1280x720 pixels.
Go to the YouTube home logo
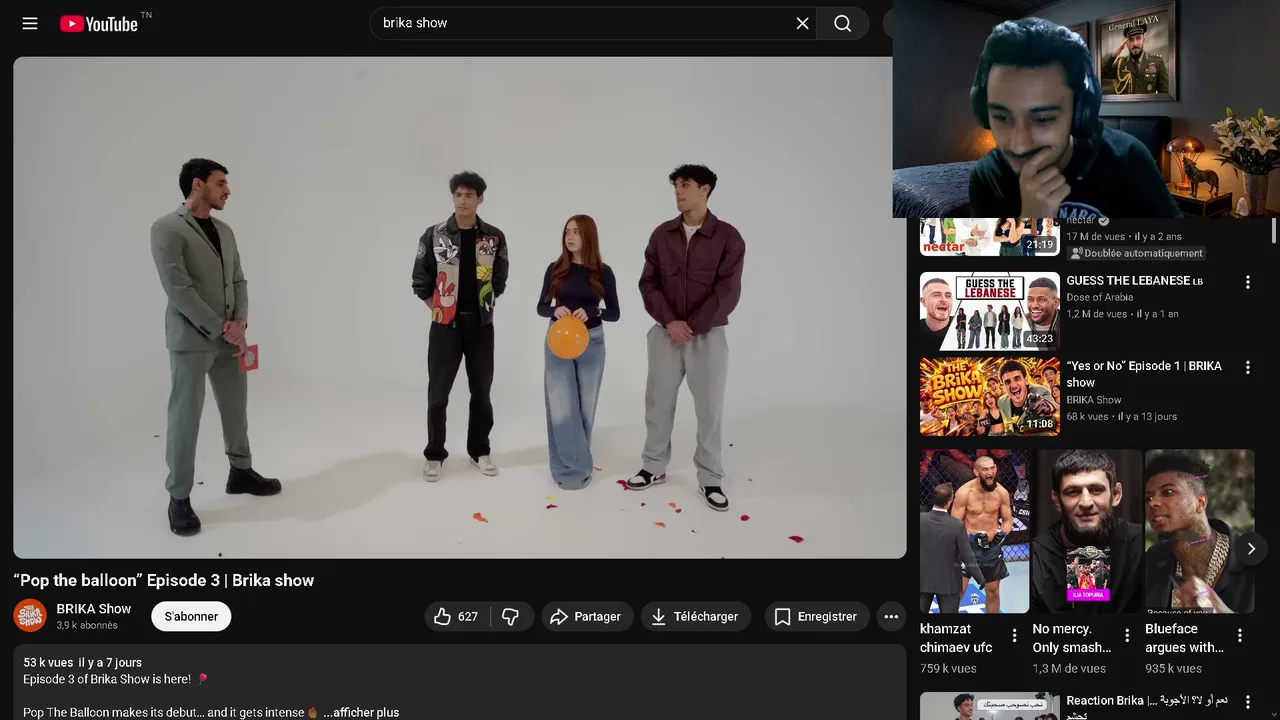[98, 23]
